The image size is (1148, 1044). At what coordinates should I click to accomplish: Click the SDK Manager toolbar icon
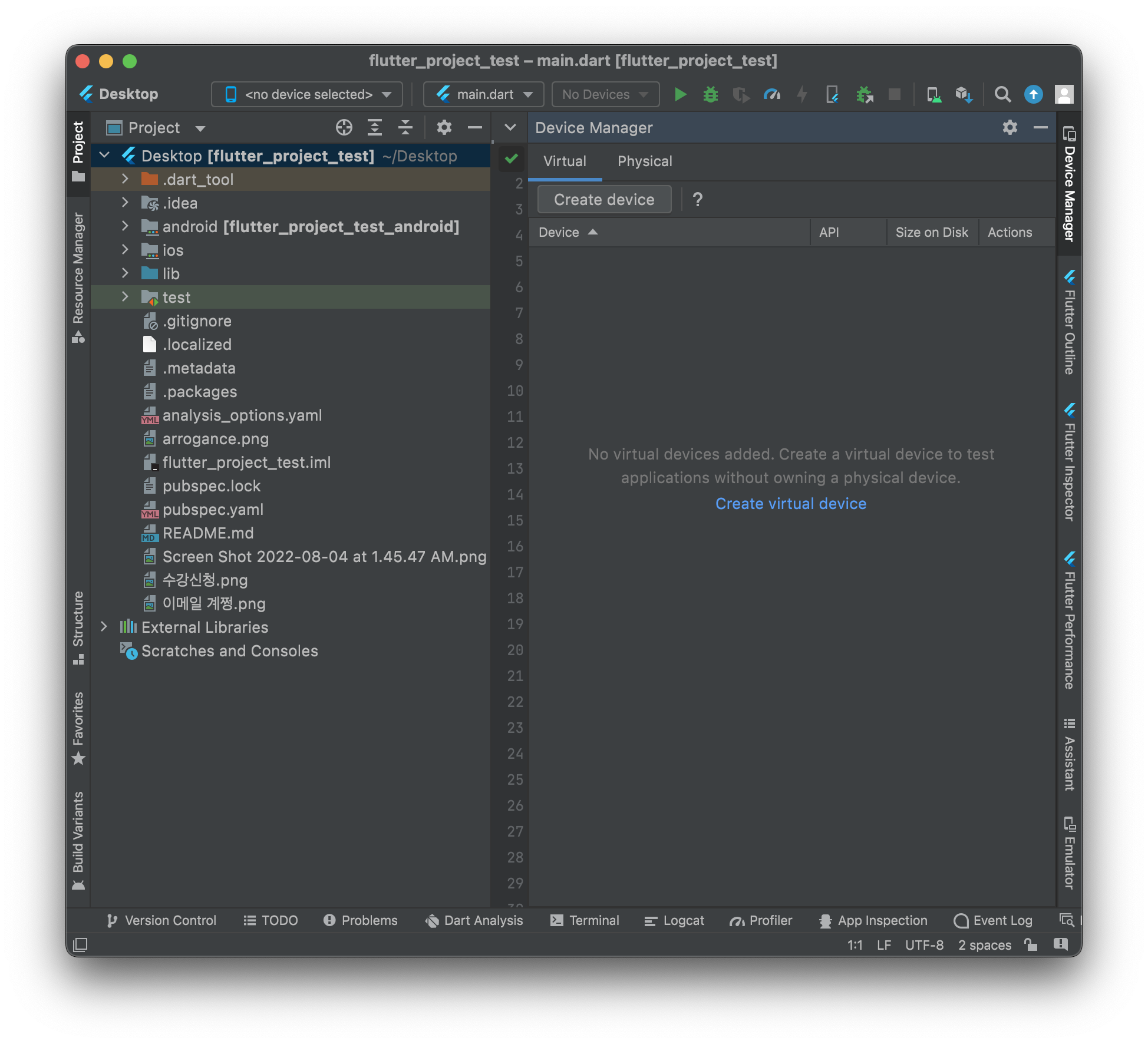pos(964,94)
